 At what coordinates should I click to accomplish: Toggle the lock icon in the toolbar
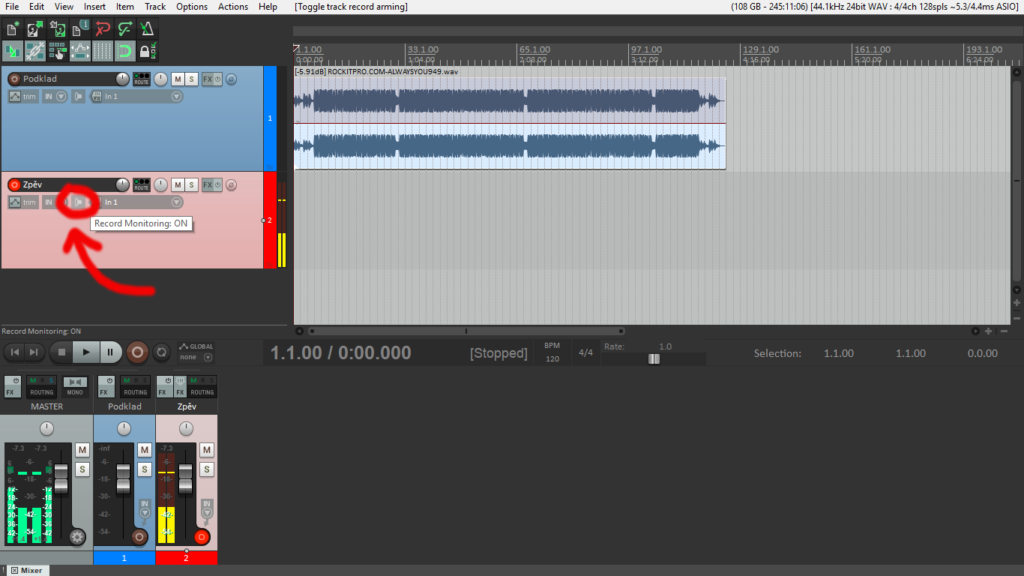[147, 51]
